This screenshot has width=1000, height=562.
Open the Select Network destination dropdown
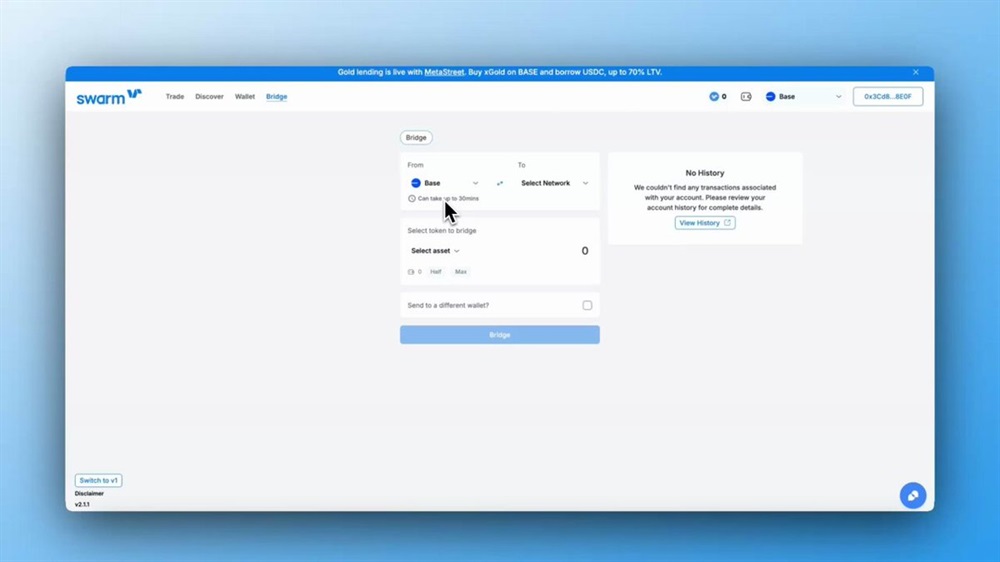[554, 183]
